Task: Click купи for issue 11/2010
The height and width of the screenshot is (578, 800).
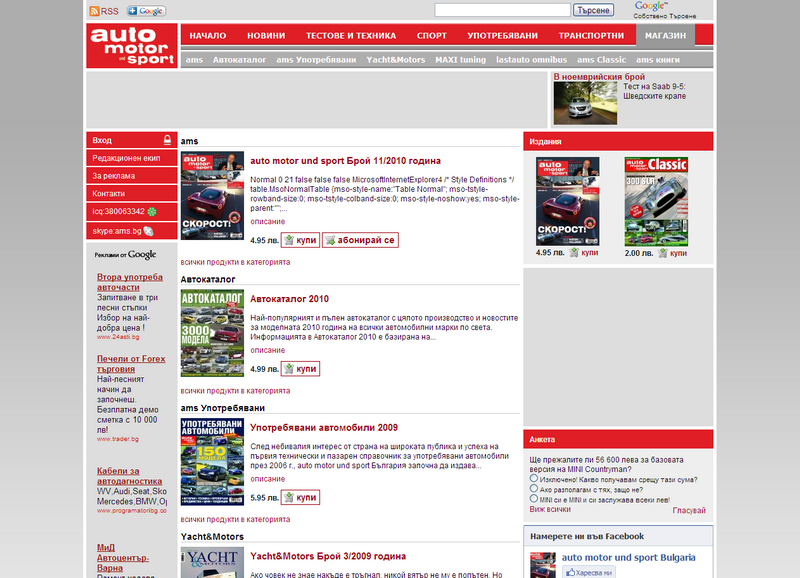Action: pyautogui.click(x=301, y=240)
